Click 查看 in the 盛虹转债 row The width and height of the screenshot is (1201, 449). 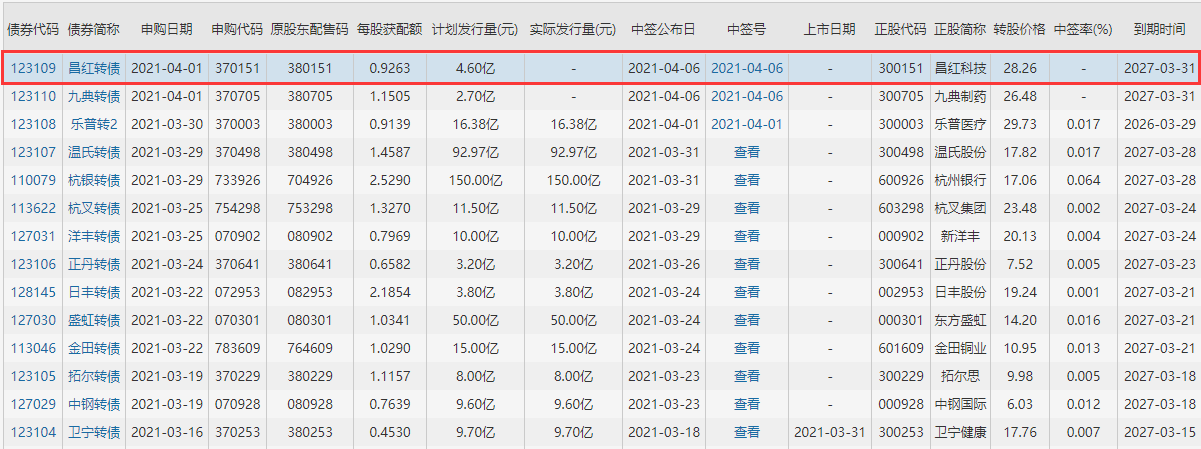click(x=747, y=321)
